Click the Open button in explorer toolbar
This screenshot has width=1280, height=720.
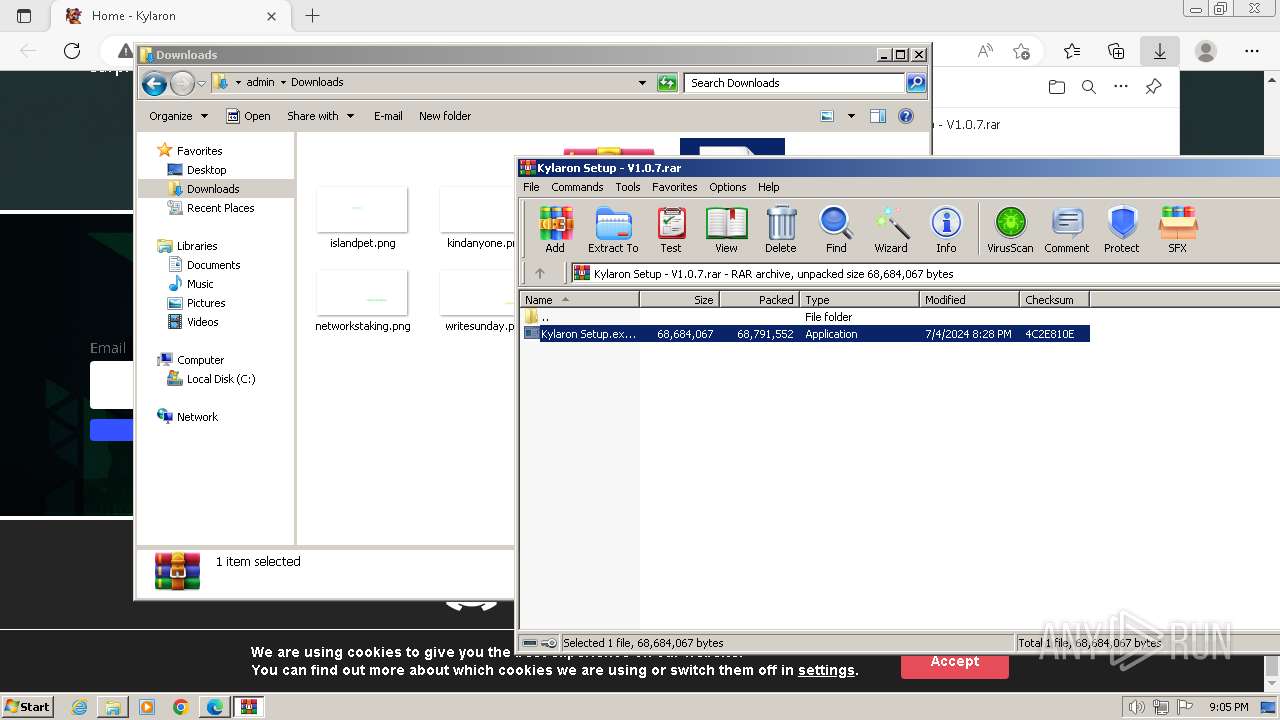point(248,116)
